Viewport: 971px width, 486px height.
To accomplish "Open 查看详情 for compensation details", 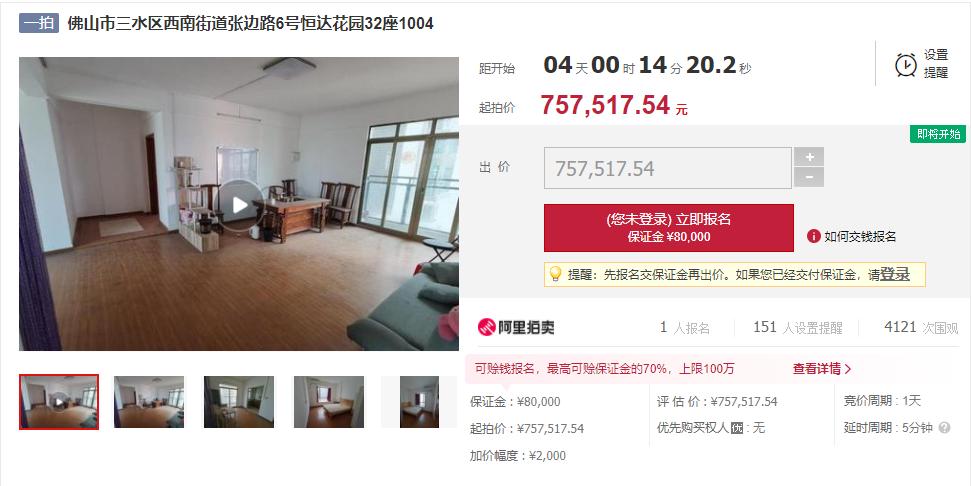I will [822, 369].
